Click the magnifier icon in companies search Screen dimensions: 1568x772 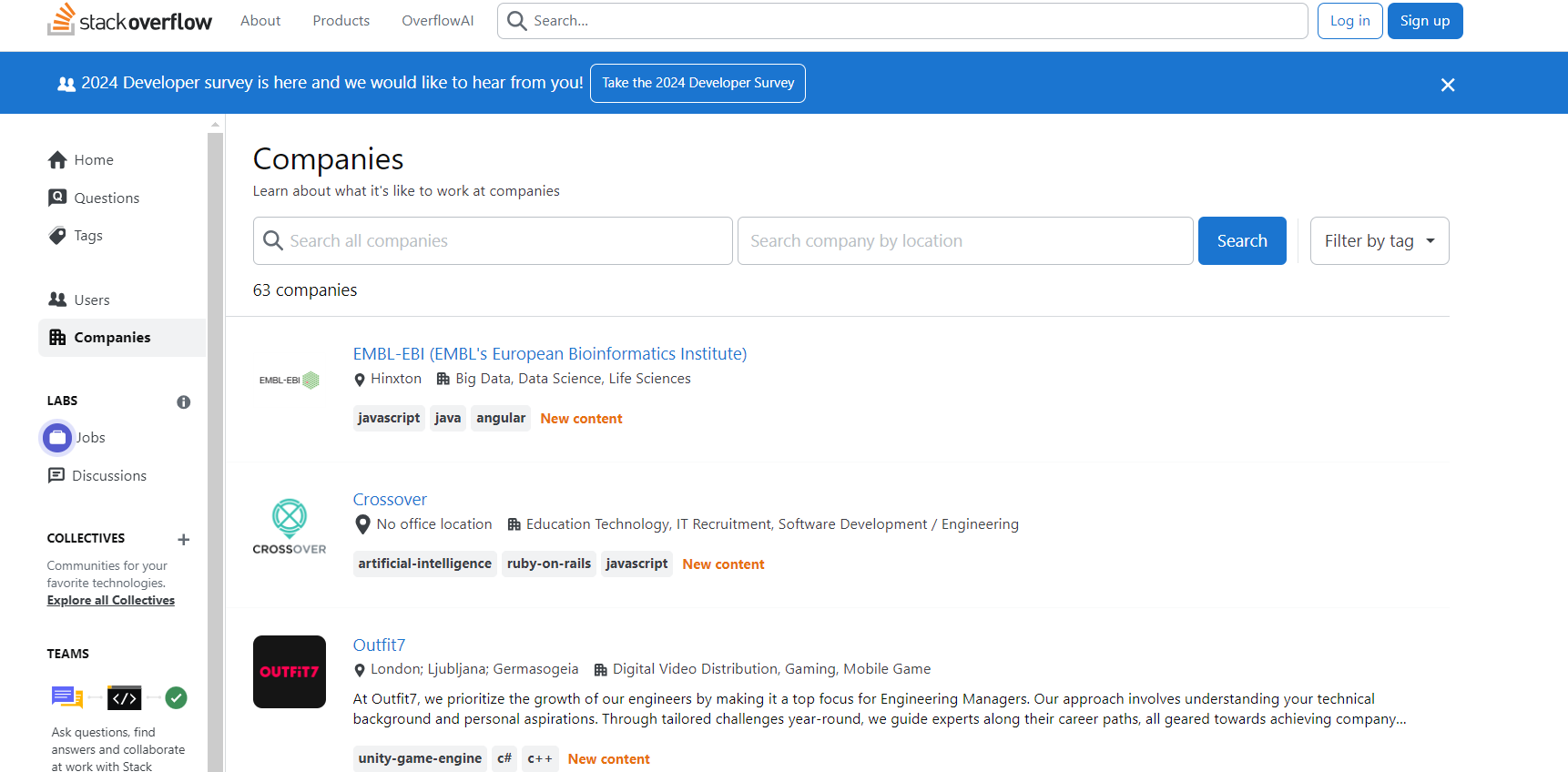pos(272,240)
